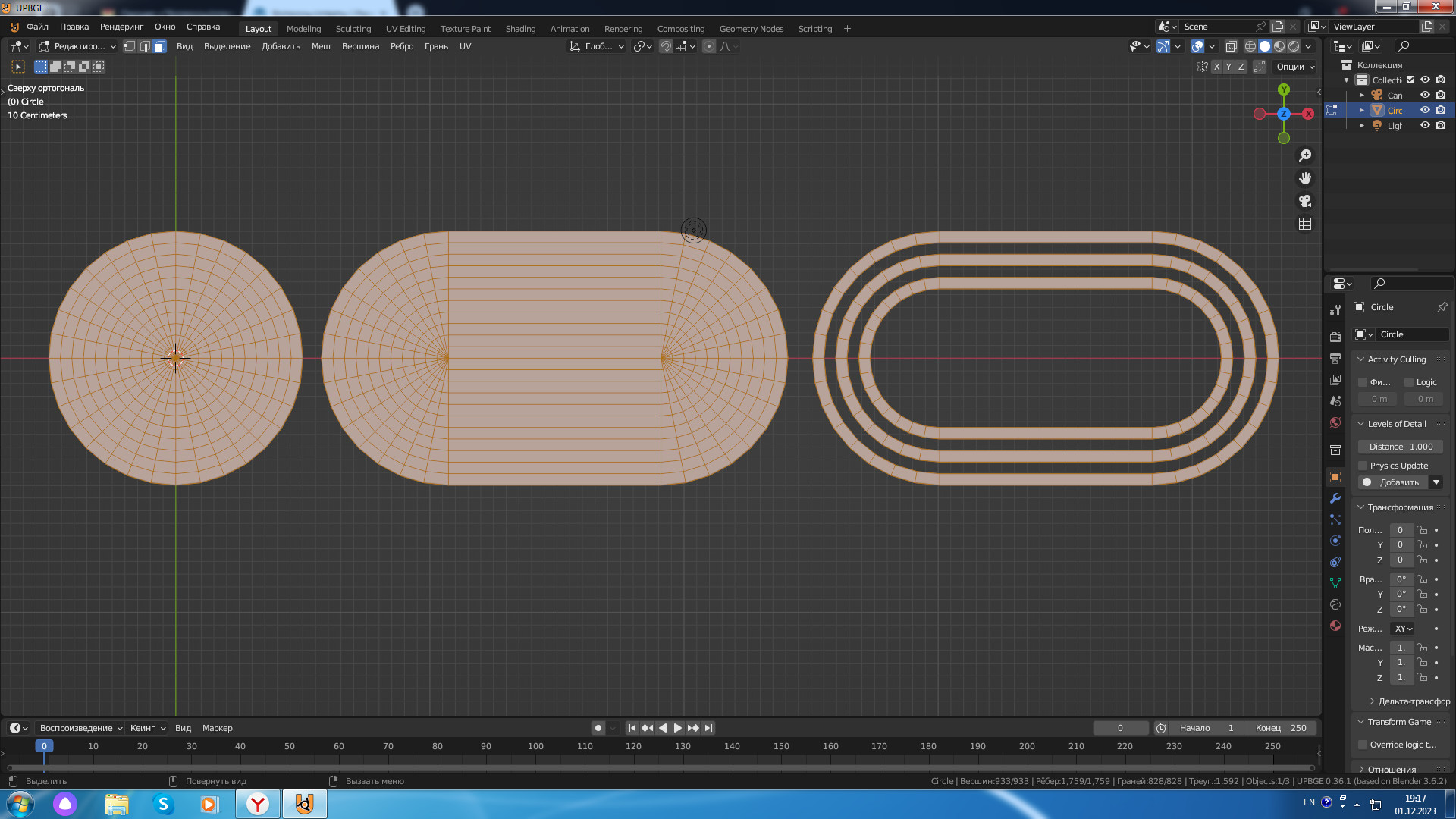The height and width of the screenshot is (819, 1456).
Task: Toggle camera view icon
Action: pyautogui.click(x=1305, y=201)
